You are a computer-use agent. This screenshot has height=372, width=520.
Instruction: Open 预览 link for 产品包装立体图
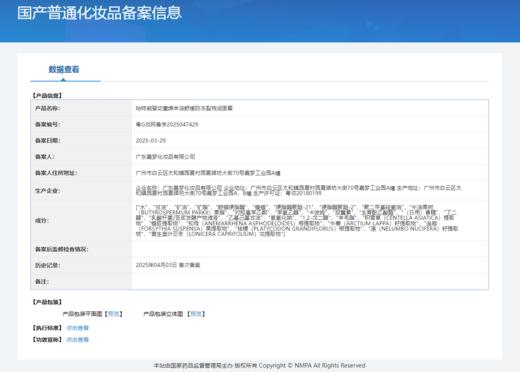pos(196,314)
